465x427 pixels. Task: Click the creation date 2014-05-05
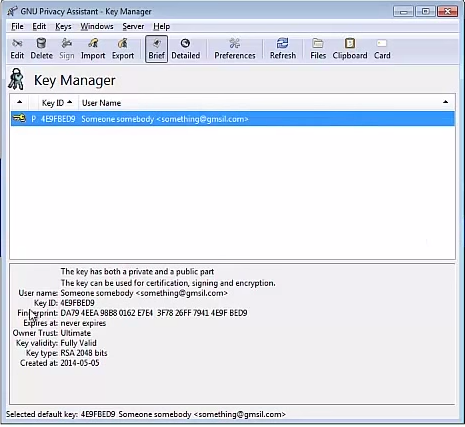point(80,363)
